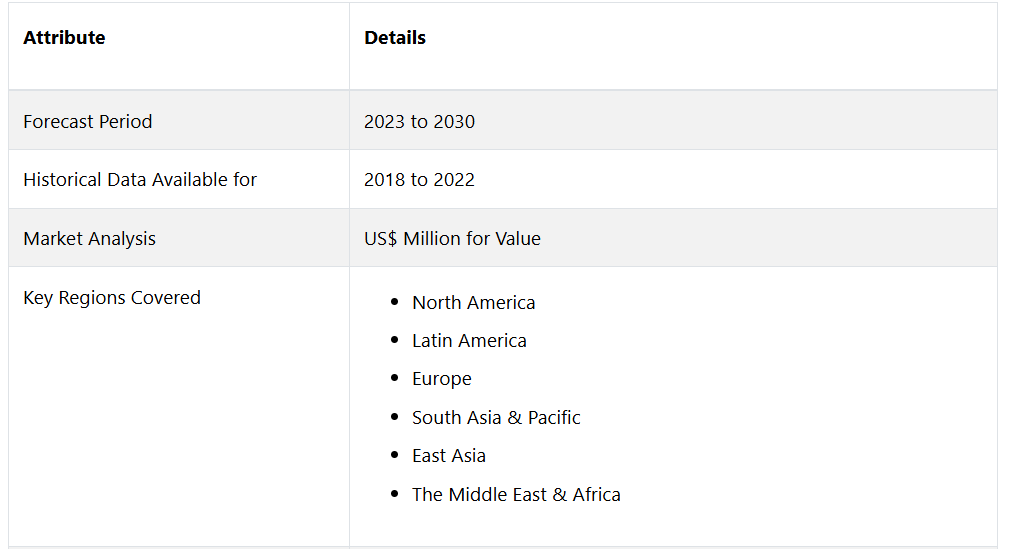This screenshot has height=549, width=1014.
Task: Click bullet point beside Latin America
Action: [x=394, y=339]
